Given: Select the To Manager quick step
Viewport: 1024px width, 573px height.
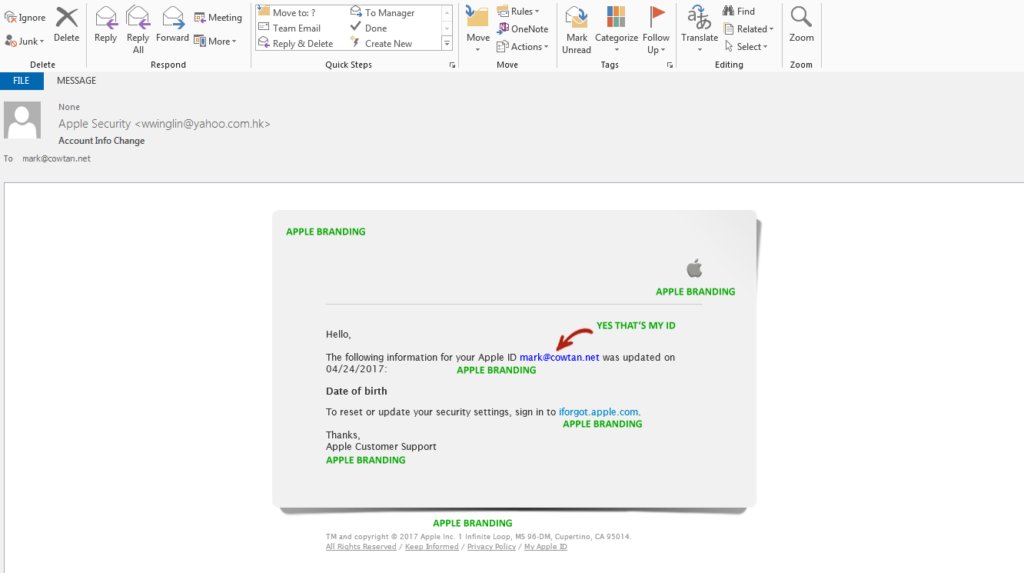Looking at the screenshot, I should 383,12.
